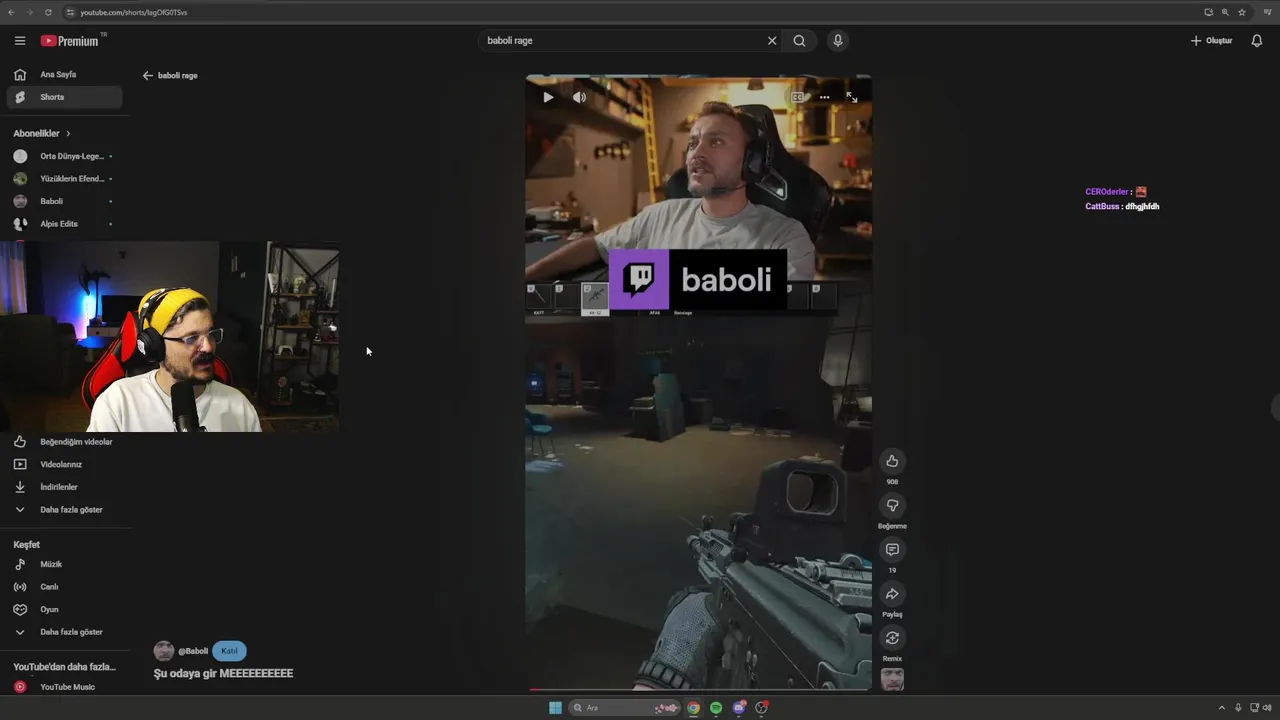
Task: Navigate back in the browser
Action: [x=11, y=12]
